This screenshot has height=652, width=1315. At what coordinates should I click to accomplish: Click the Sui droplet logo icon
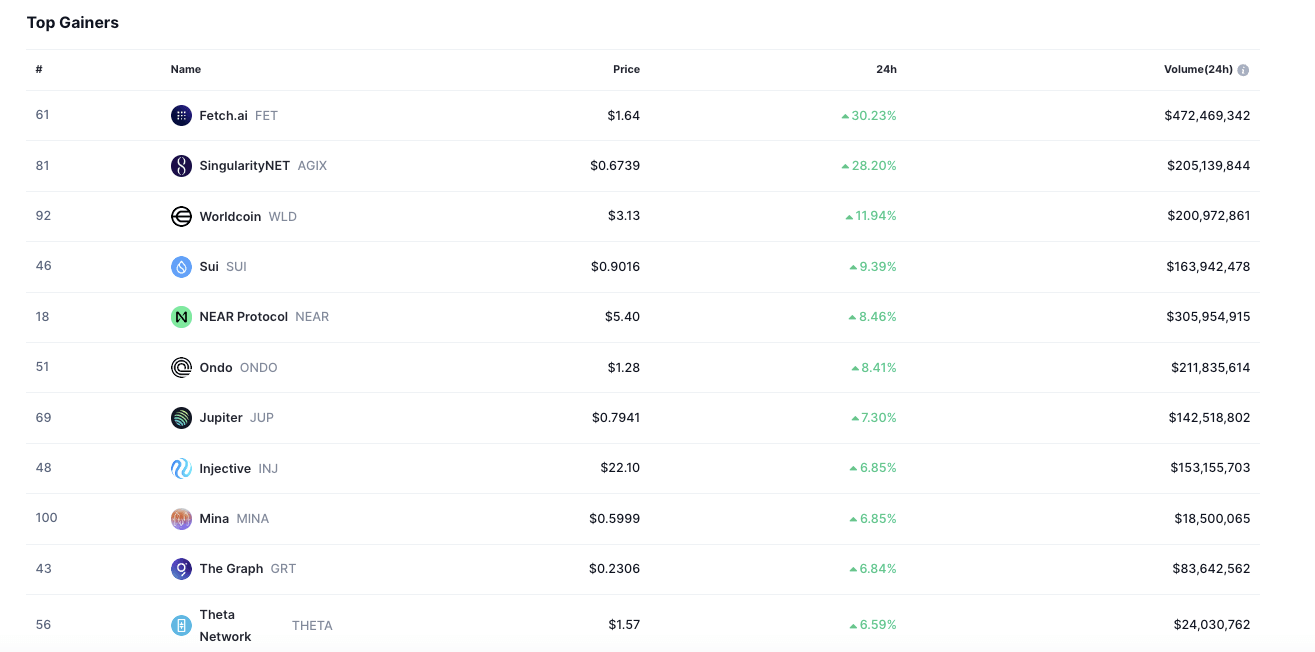[x=181, y=267]
